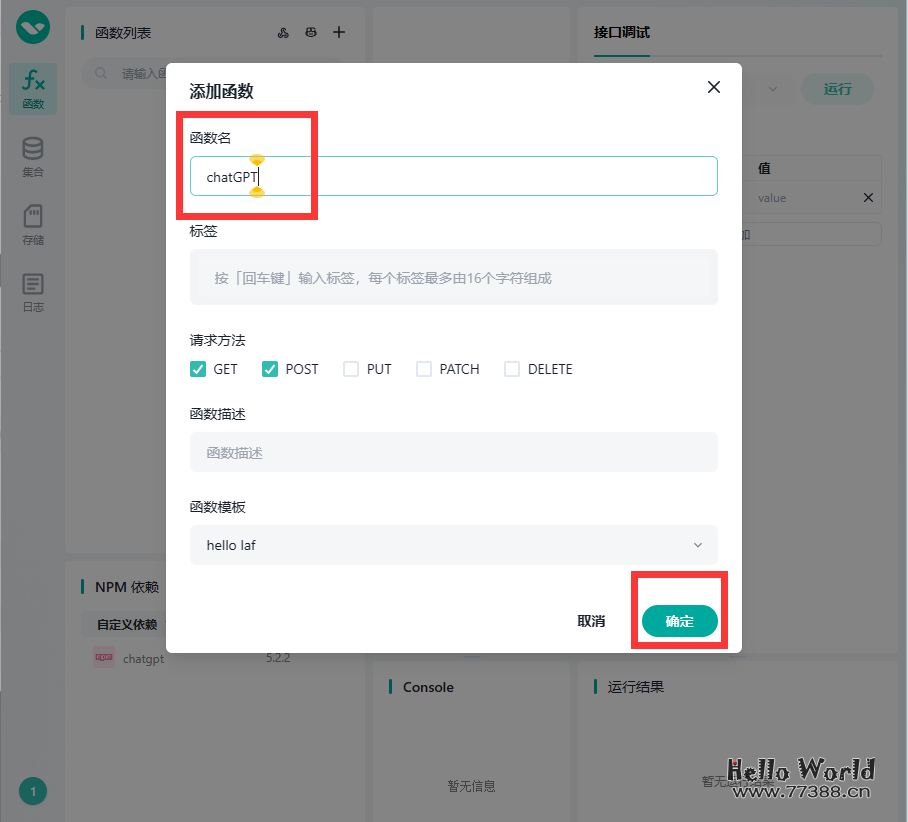Click the Laf logo in top-left corner
The width and height of the screenshot is (908, 822).
(x=31, y=27)
